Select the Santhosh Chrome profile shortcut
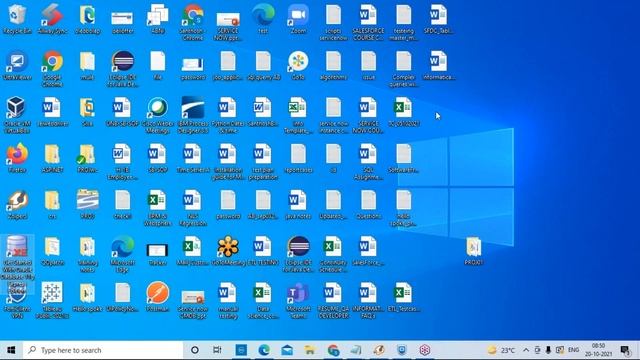 193,22
